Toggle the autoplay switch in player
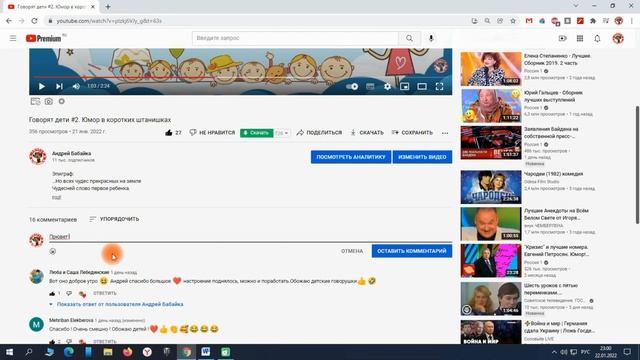 352,87
